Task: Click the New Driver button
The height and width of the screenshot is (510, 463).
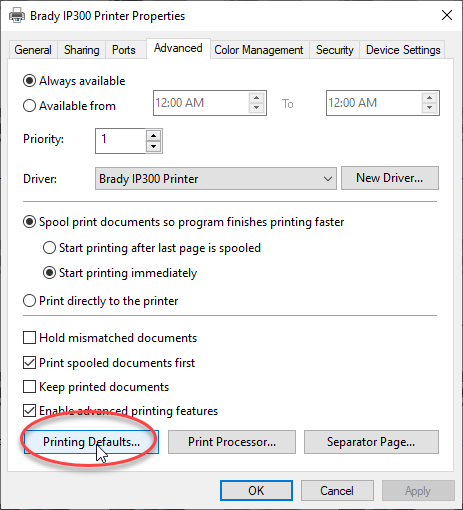Action: (x=390, y=178)
